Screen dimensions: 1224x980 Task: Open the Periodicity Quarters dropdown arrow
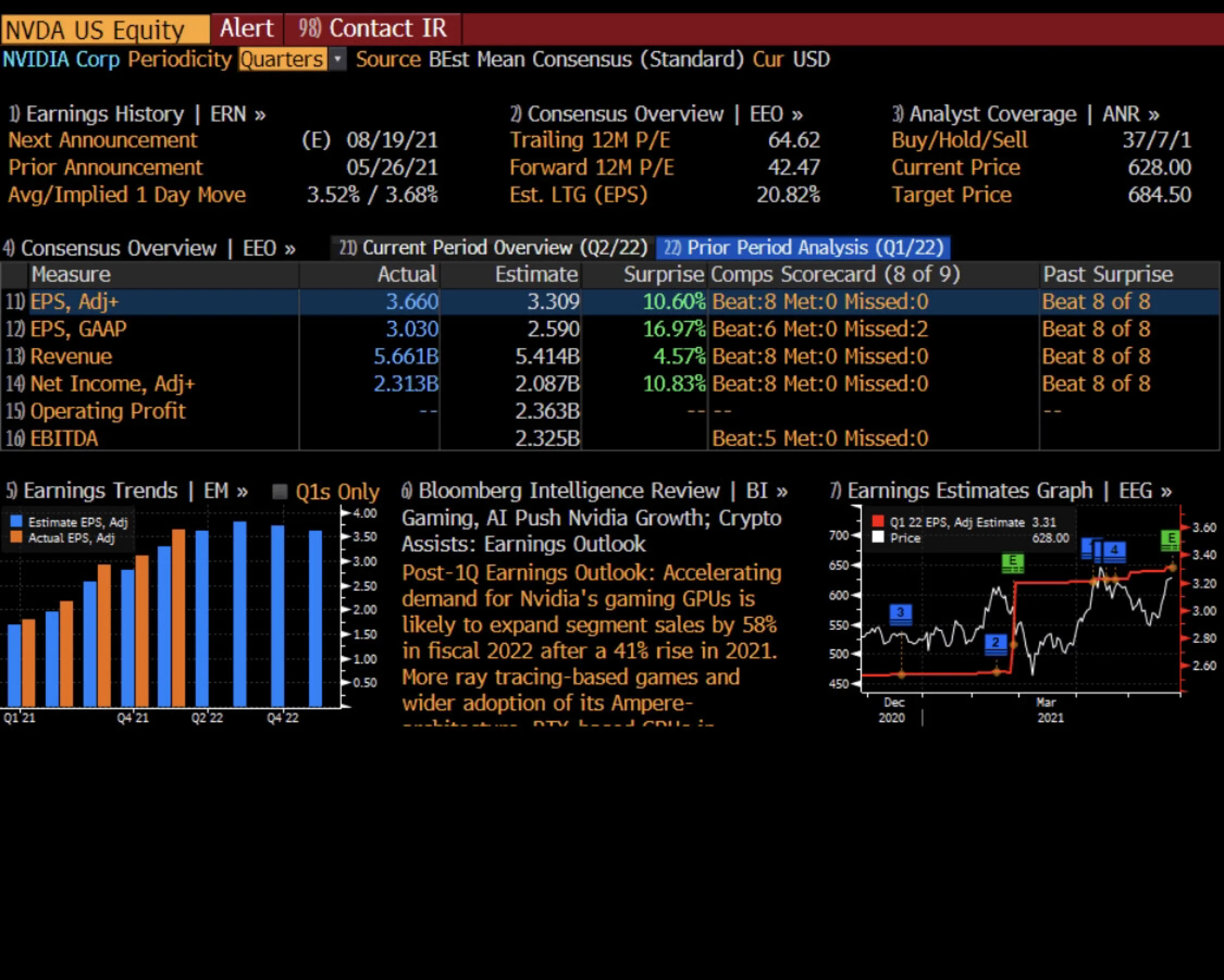(x=337, y=59)
